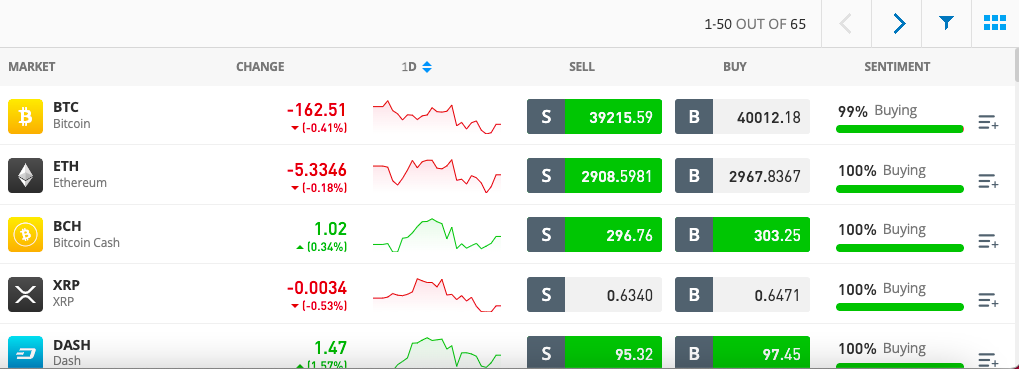
Task: Open the BCH 1D price chart
Action: click(437, 235)
